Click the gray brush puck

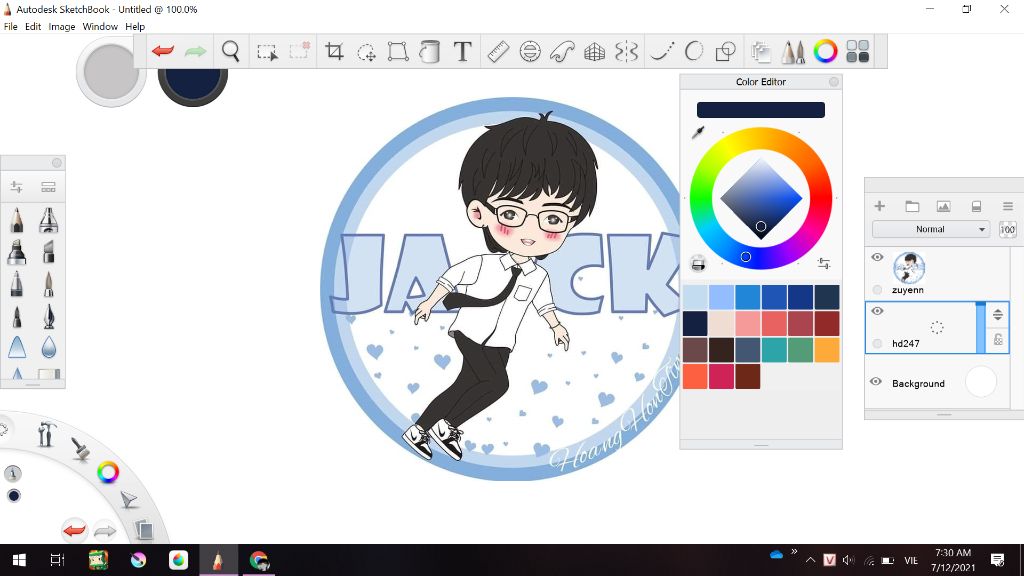[x=112, y=72]
